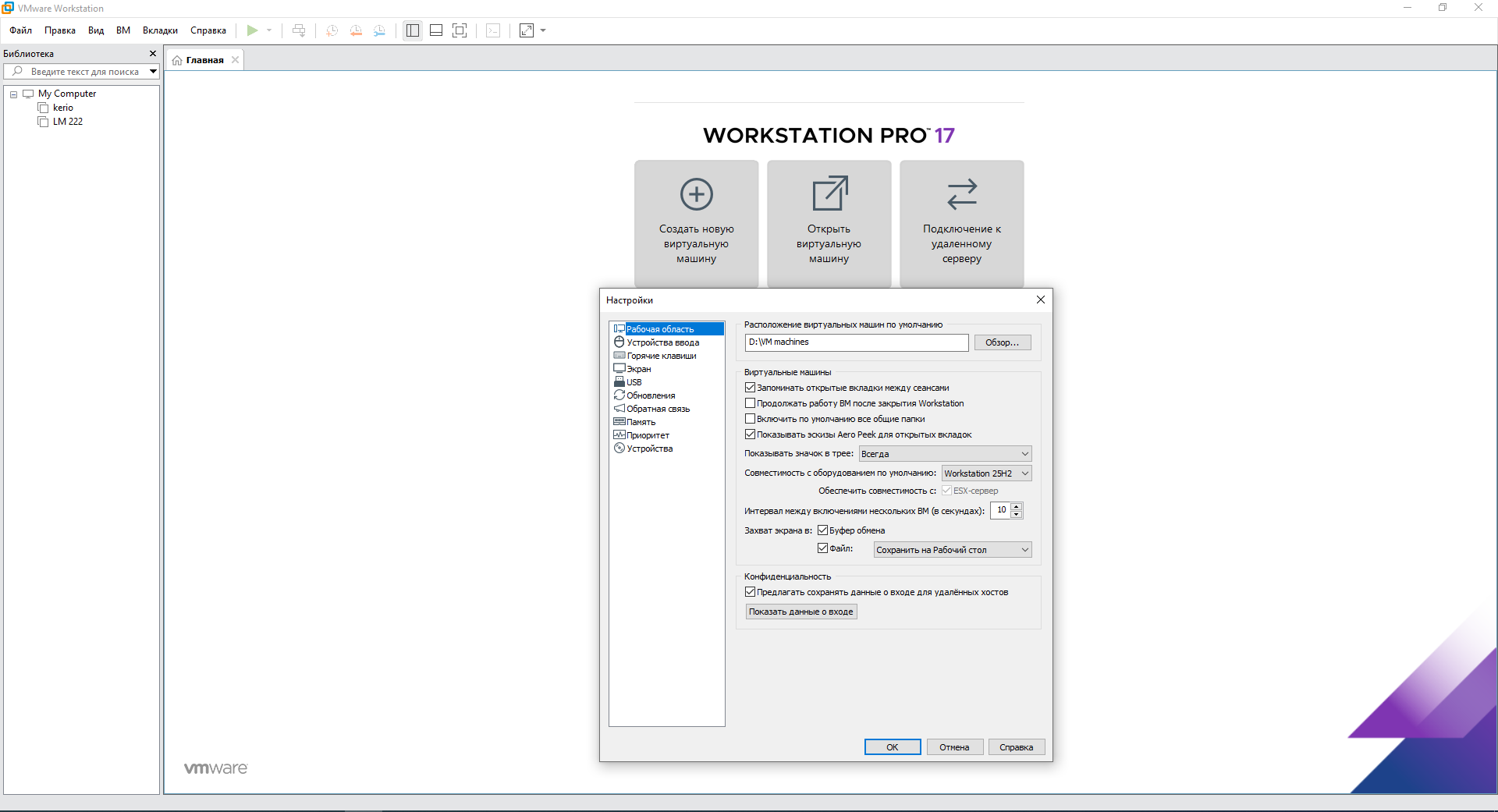Open the dropdown arrow beside the power button
Screen dimensions: 1498x812
pyautogui.click(x=269, y=30)
